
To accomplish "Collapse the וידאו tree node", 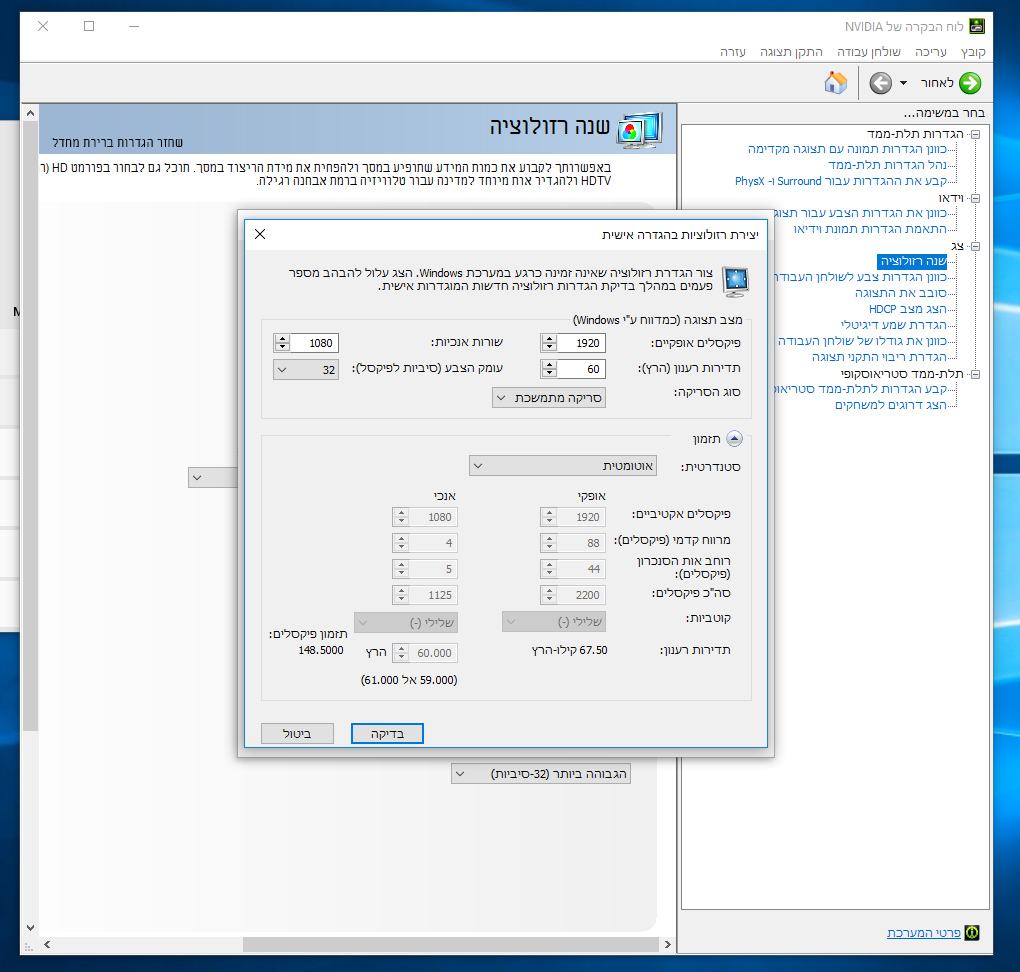I will (975, 198).
